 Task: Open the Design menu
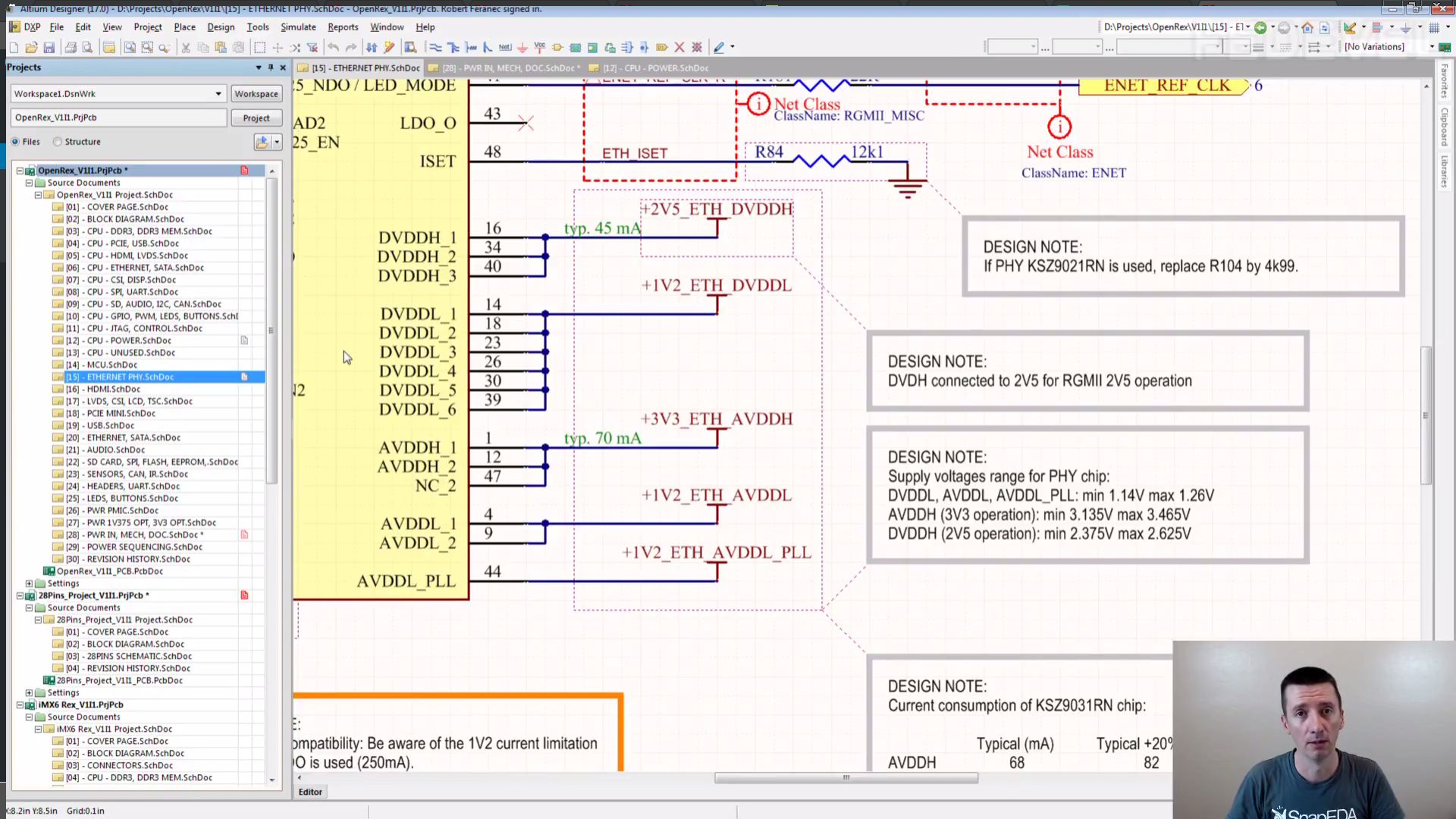221,27
